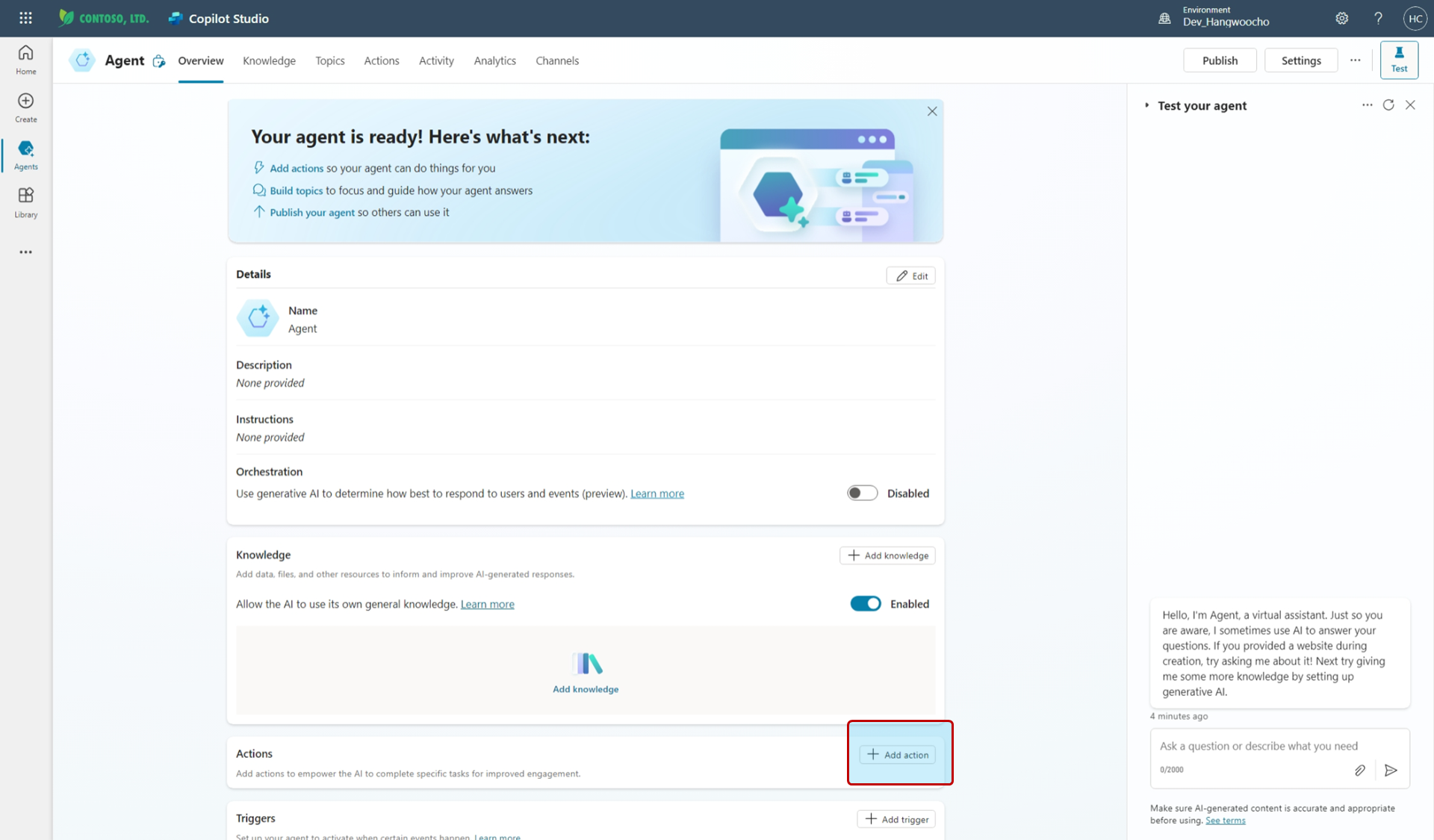Screen dimensions: 1434x840
Task: Disable the AI general knowledge toggle
Action: click(866, 603)
